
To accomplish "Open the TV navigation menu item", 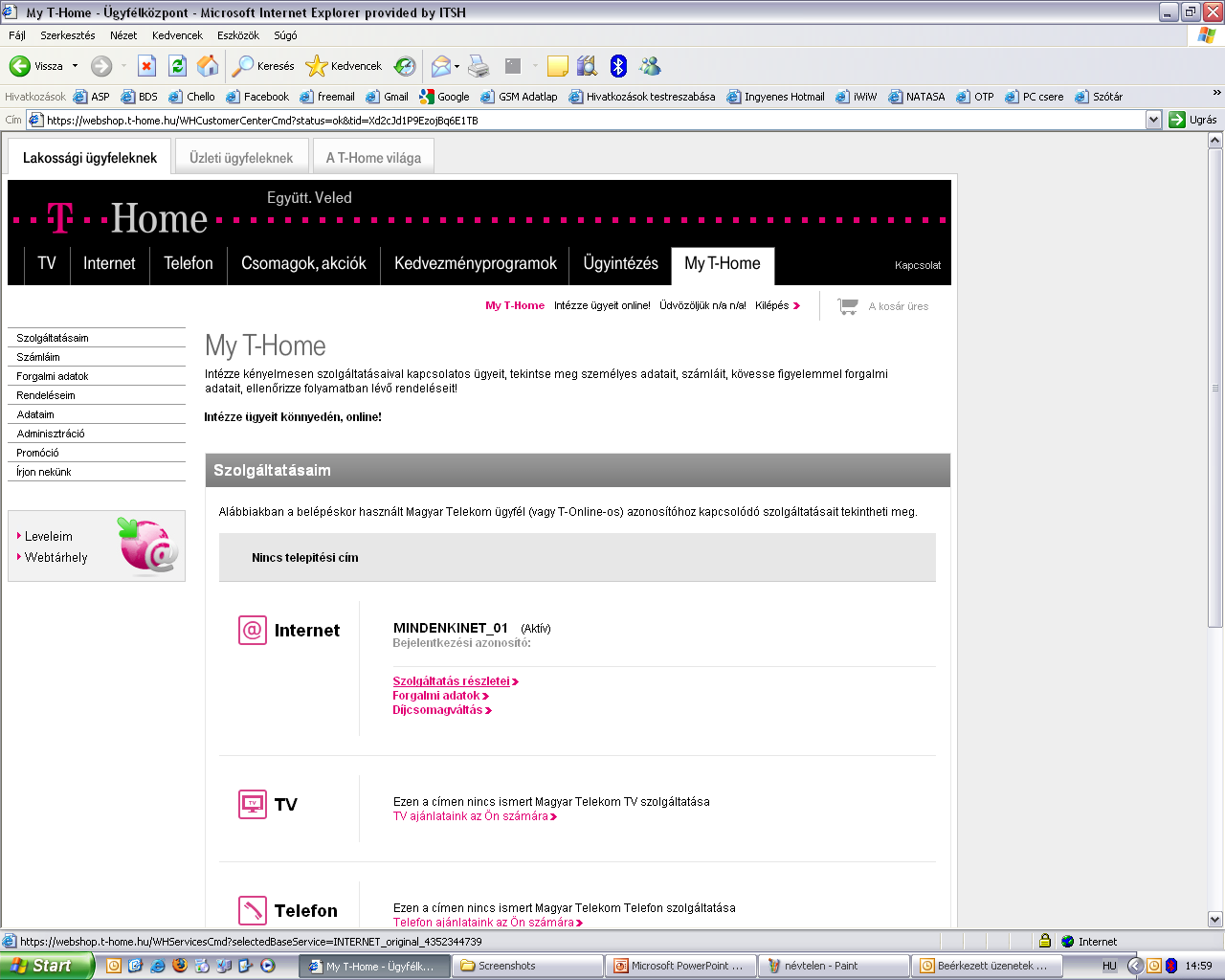I will tap(47, 263).
